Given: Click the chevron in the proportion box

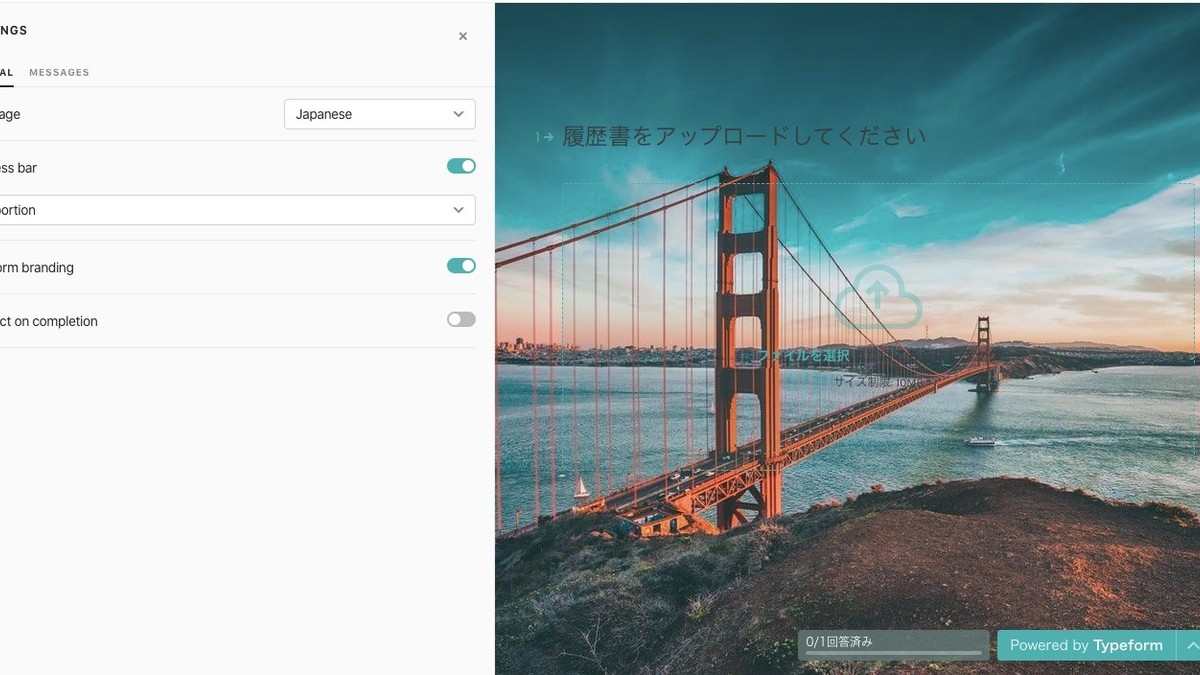Looking at the screenshot, I should click(458, 210).
